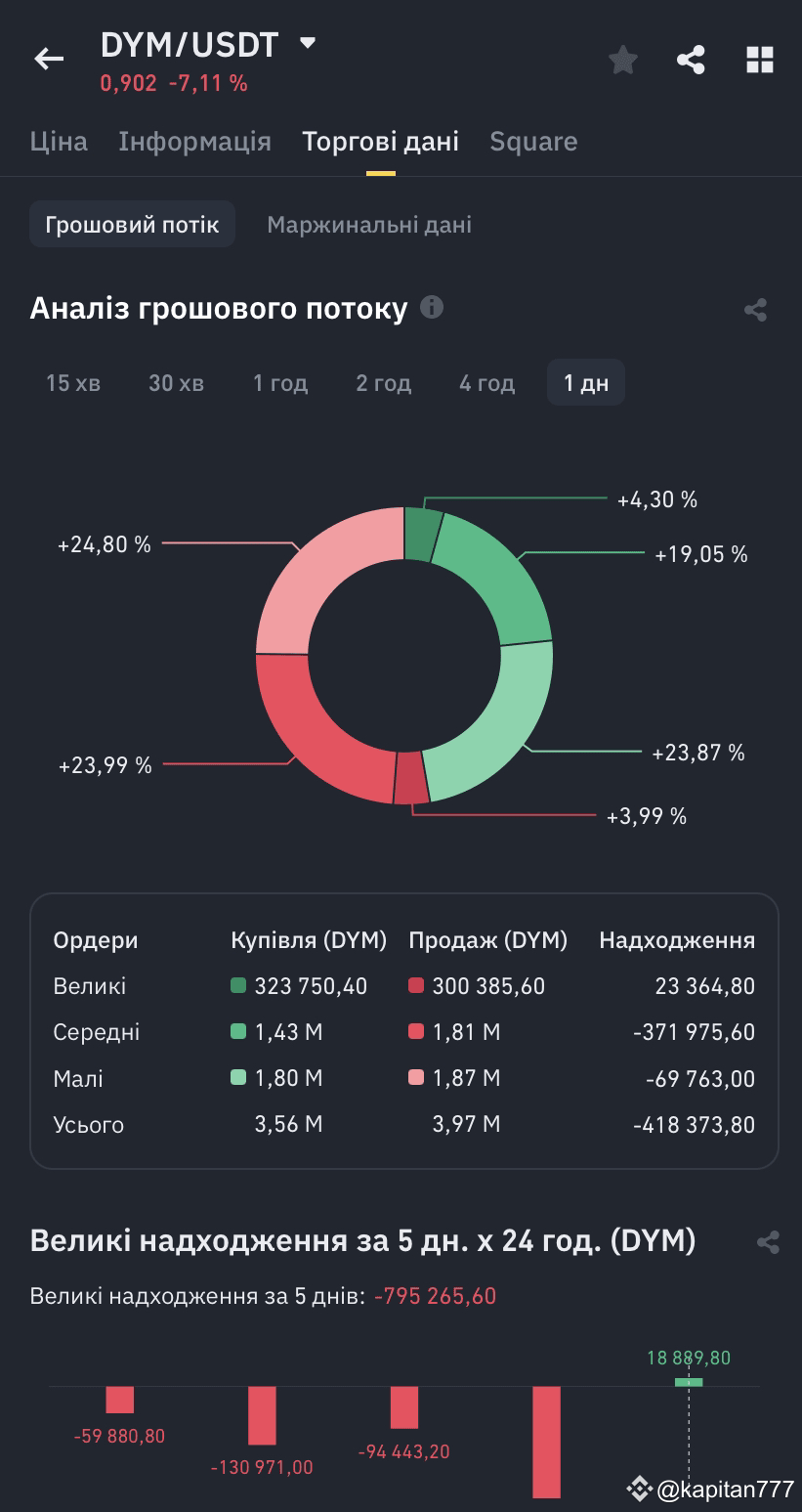Enable the 1 дн interval

coord(584,382)
